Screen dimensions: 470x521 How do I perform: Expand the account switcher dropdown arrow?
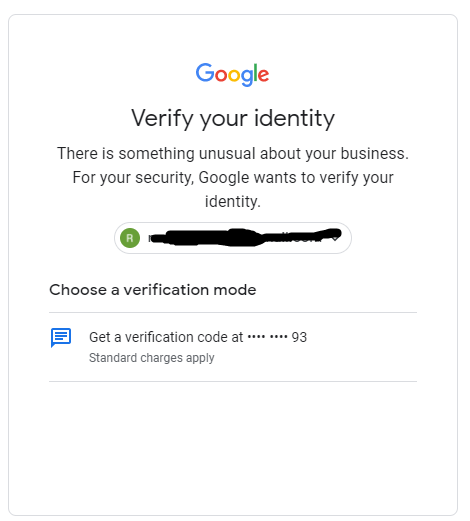click(x=335, y=239)
